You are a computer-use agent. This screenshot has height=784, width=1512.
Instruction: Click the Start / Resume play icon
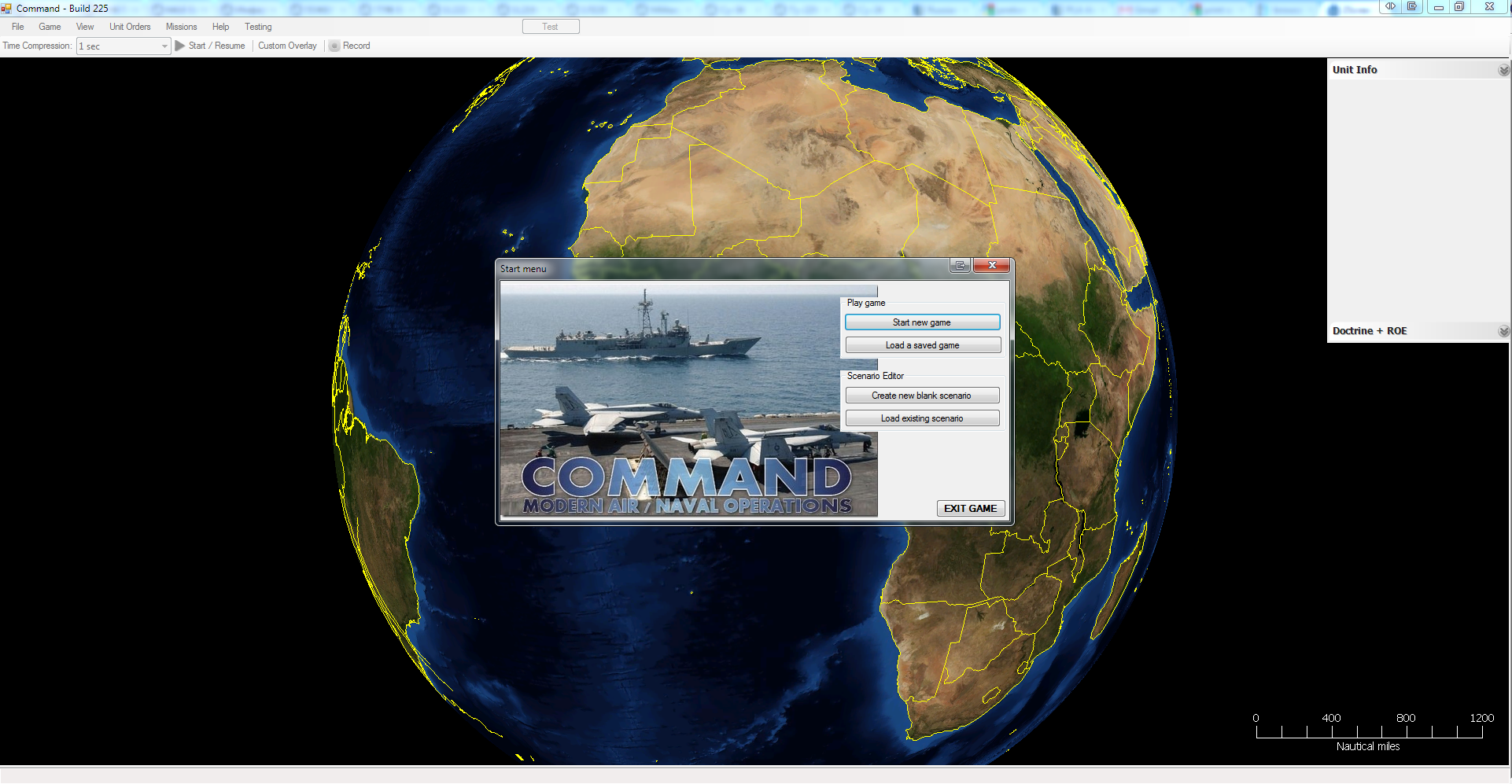point(180,46)
